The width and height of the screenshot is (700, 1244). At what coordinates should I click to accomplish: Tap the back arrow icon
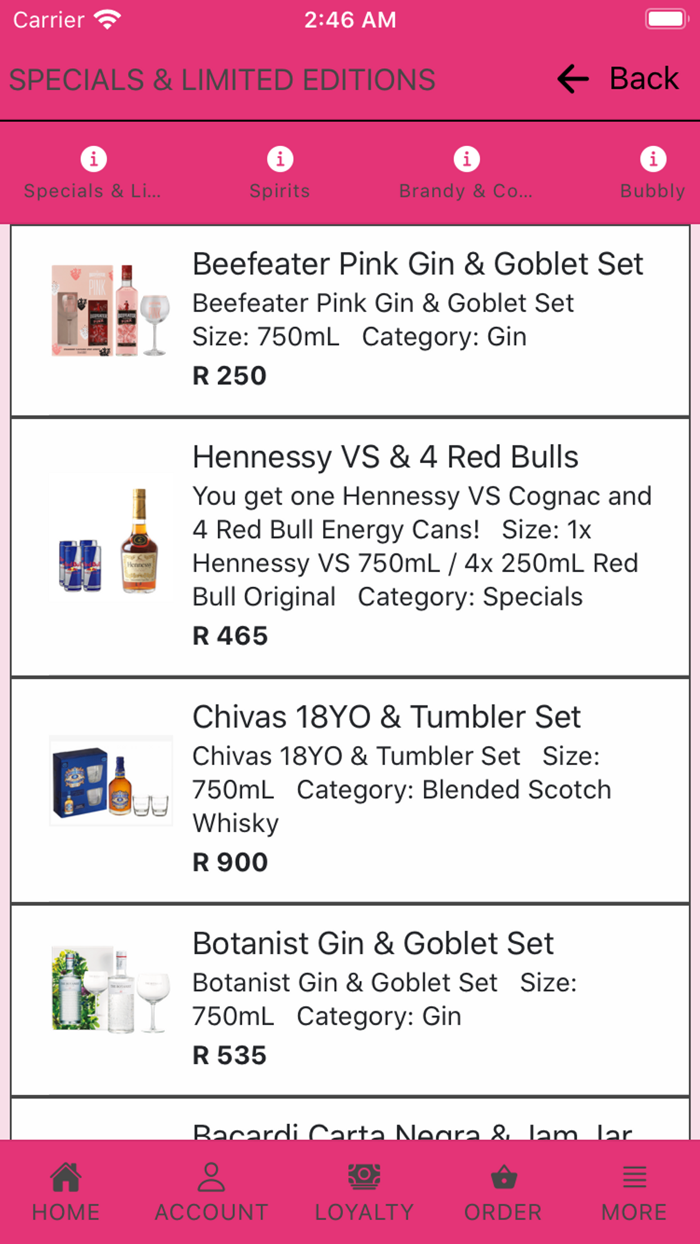(573, 79)
